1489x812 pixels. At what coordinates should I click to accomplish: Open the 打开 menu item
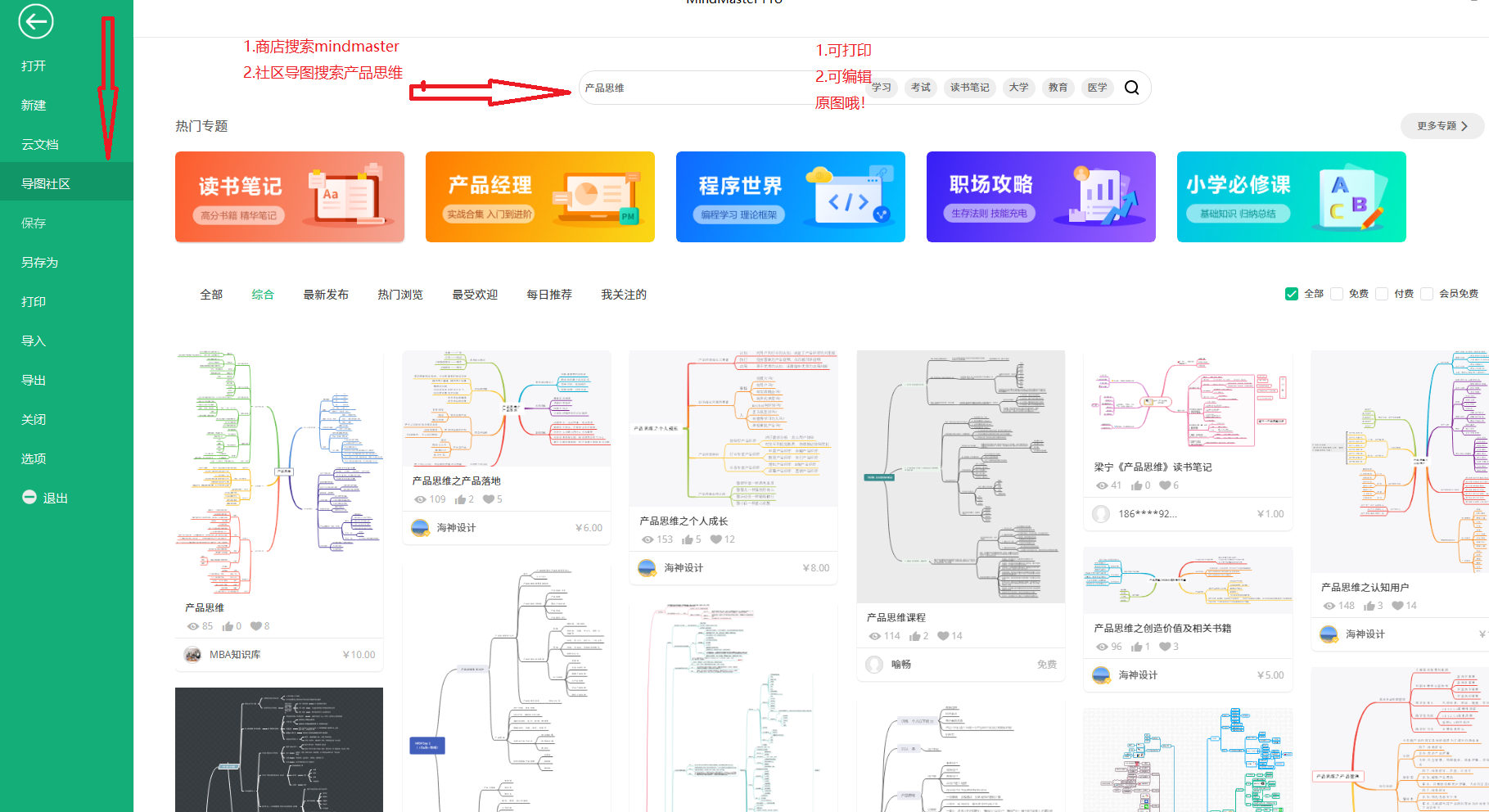(x=66, y=65)
